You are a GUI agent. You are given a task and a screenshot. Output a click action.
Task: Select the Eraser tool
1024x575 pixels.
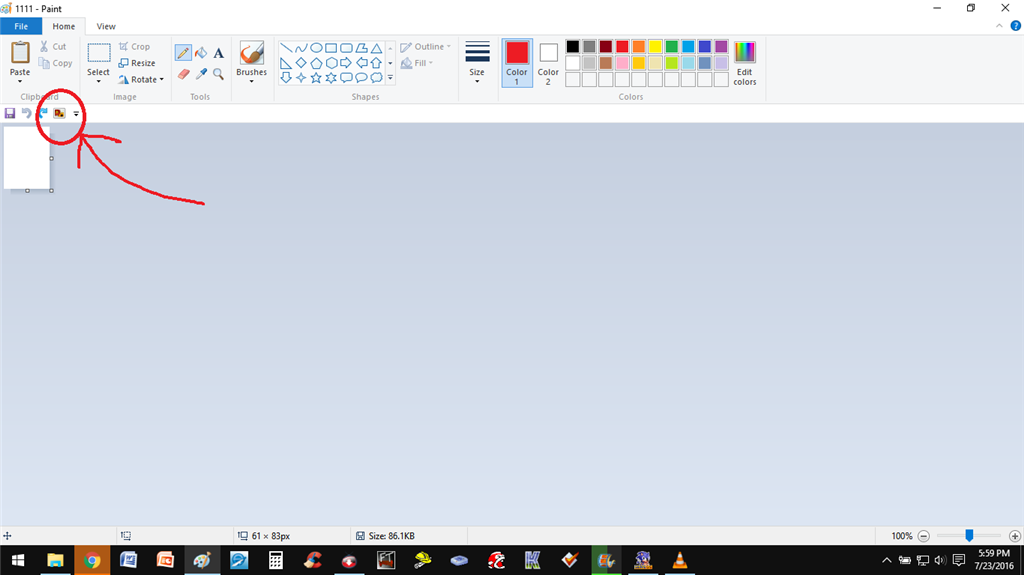(x=184, y=74)
